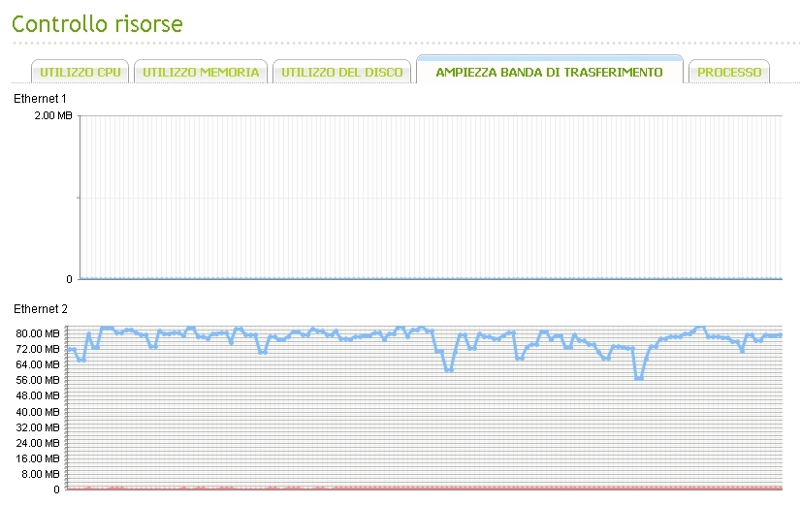Screen dimensions: 800x505
Task: Open the Utilizzo Memoria tab
Action: [201, 72]
